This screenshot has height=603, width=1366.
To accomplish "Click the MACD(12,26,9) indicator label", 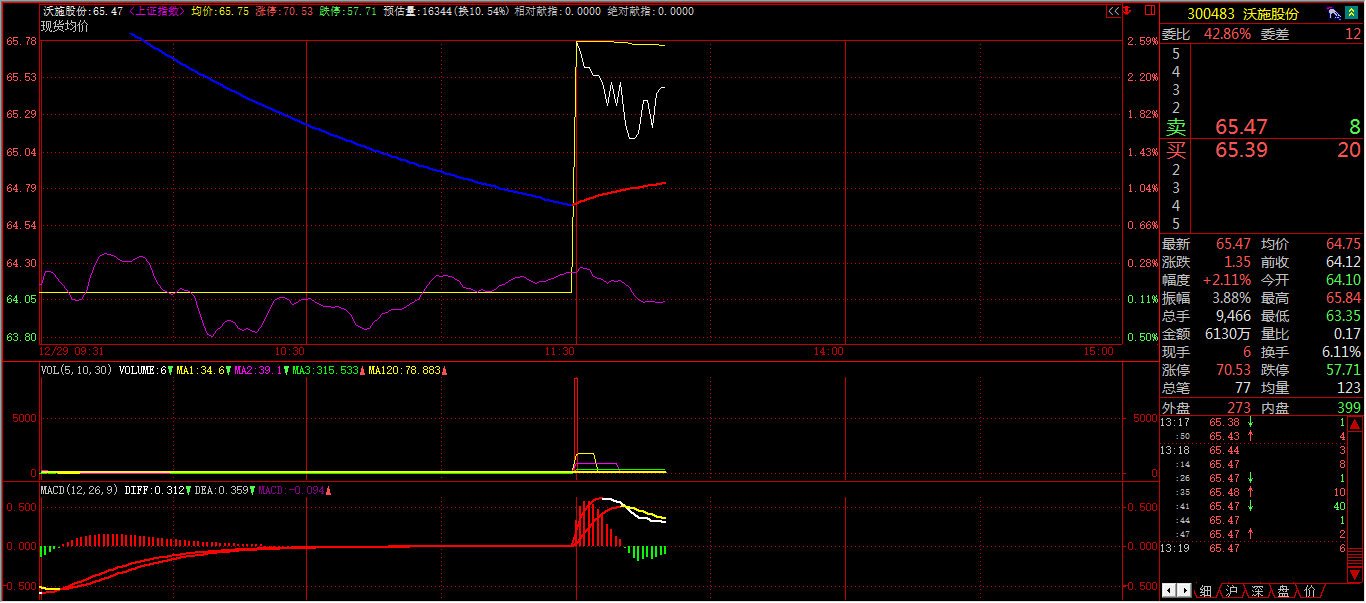I will click(80, 490).
